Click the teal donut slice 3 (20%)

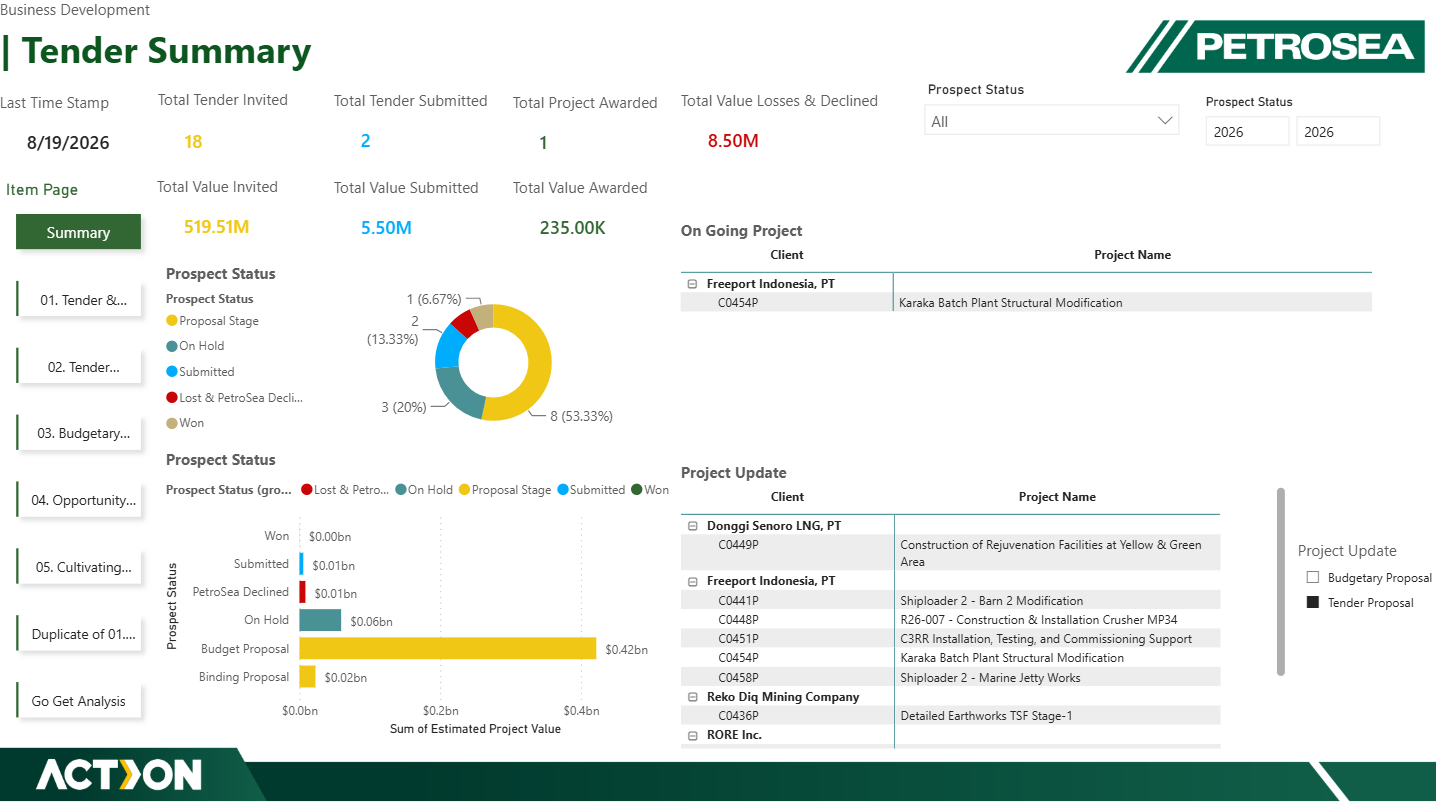pyautogui.click(x=458, y=394)
